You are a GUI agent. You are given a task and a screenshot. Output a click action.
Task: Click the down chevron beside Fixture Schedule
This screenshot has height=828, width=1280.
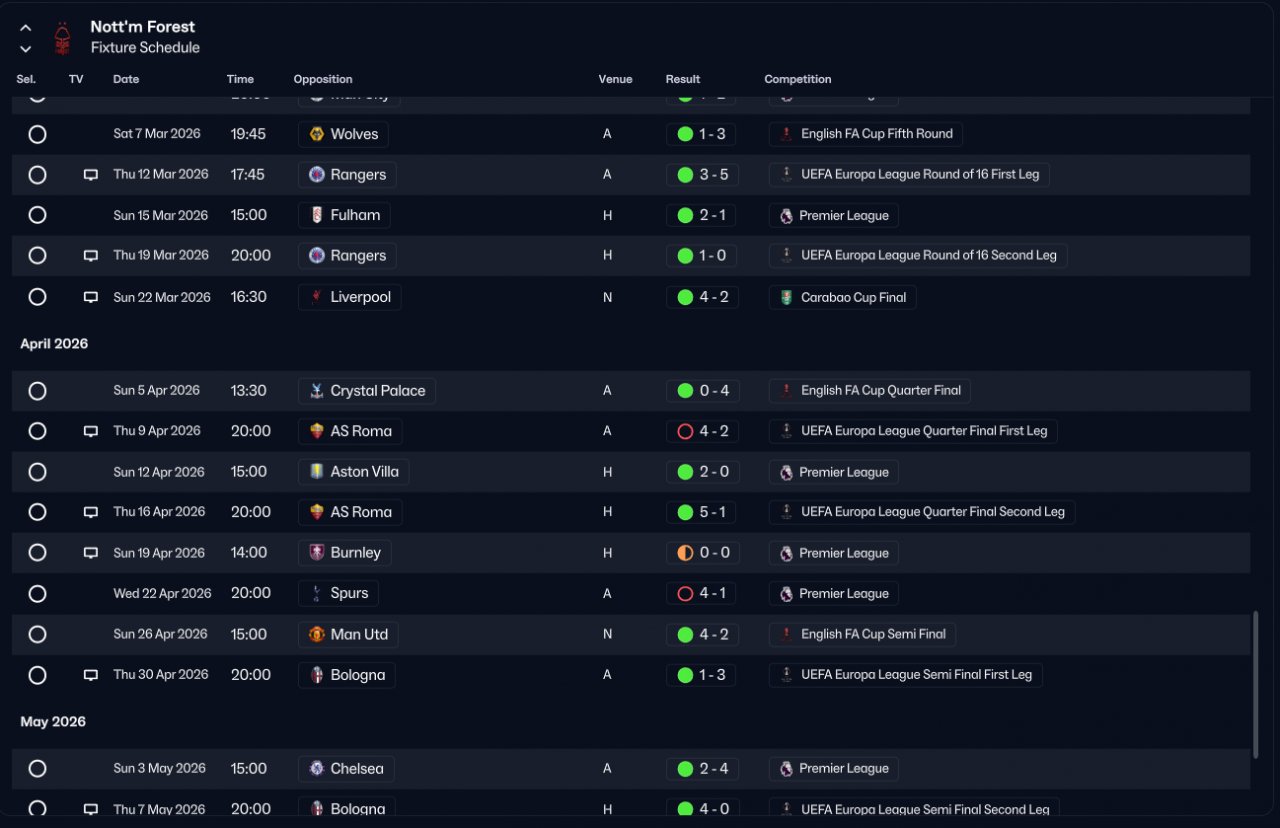click(25, 48)
